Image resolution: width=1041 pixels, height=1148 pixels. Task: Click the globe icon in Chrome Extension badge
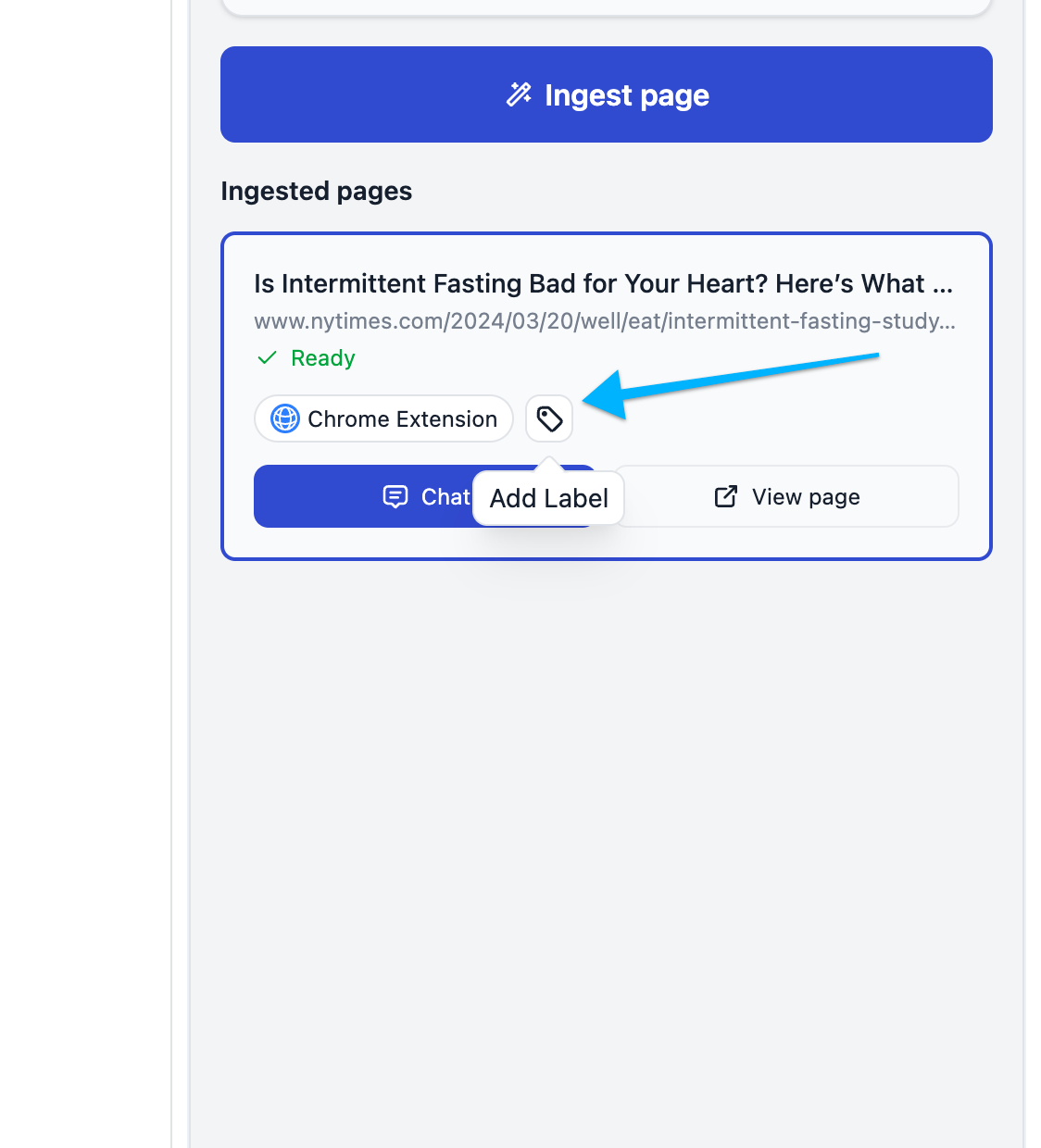click(x=285, y=419)
